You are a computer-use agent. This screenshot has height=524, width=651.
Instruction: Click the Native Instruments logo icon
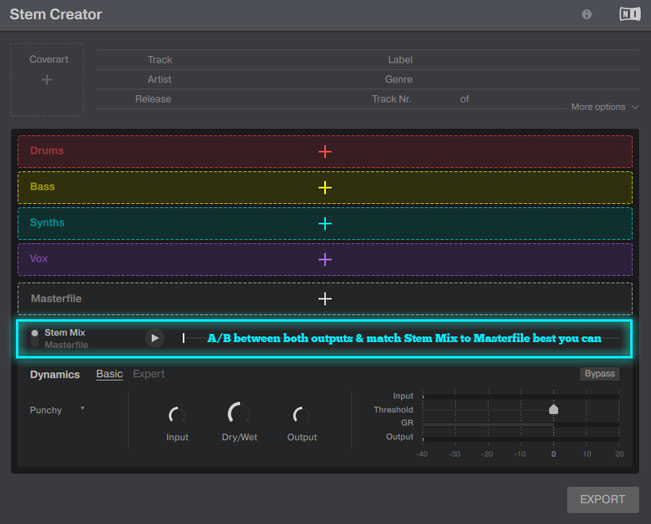click(x=629, y=14)
